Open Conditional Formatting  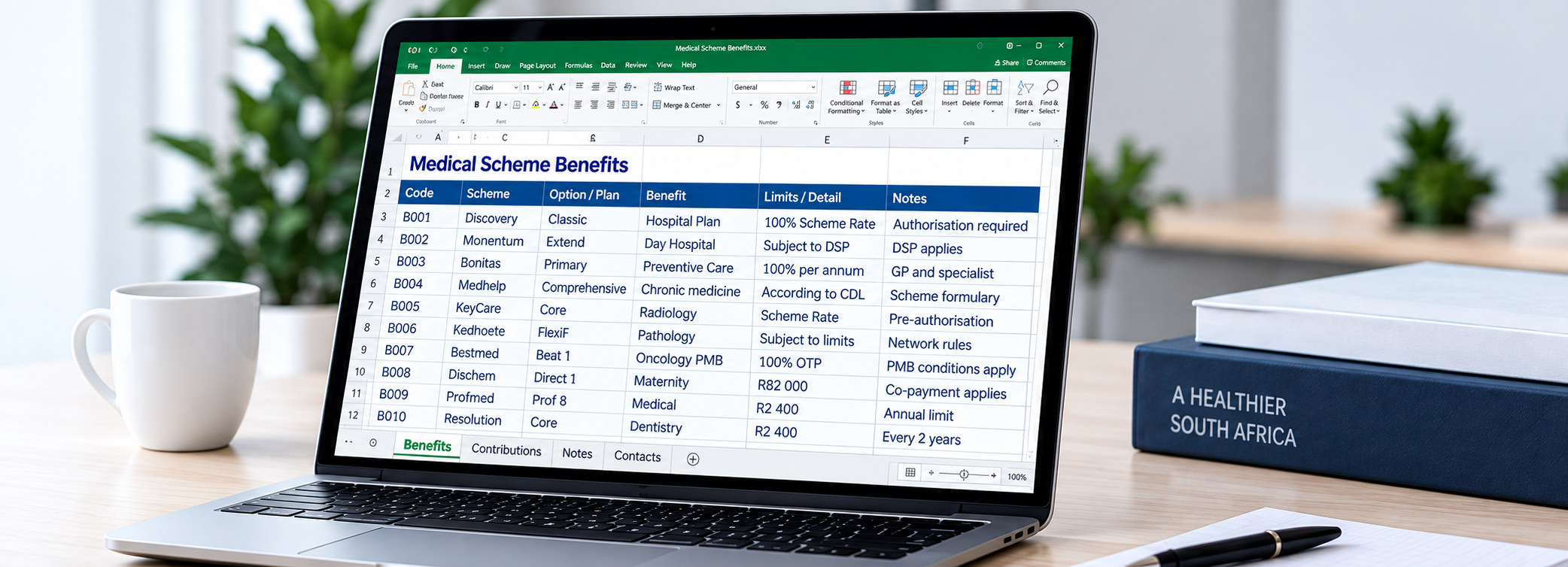(847, 97)
